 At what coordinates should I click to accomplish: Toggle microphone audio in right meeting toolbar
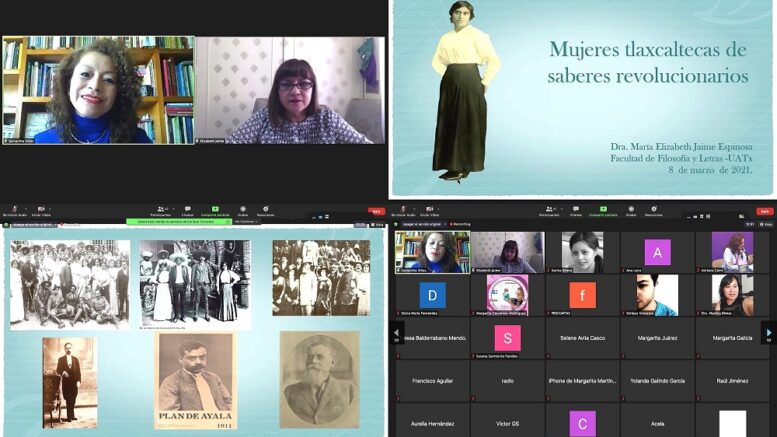click(x=403, y=211)
